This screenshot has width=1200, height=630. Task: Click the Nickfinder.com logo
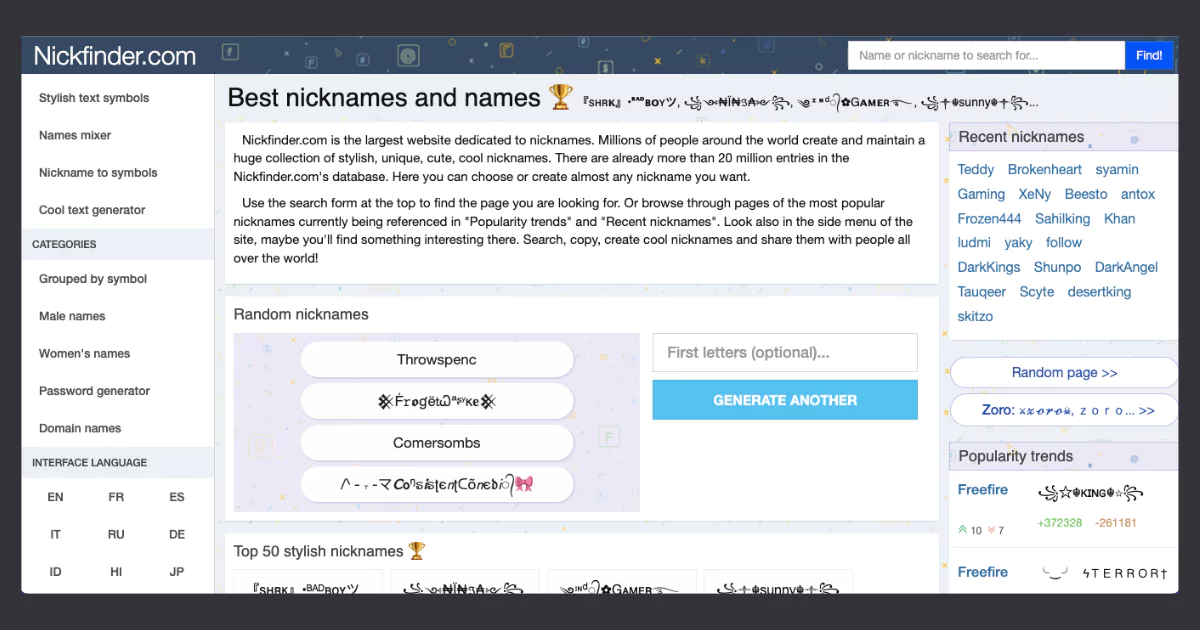pos(114,56)
